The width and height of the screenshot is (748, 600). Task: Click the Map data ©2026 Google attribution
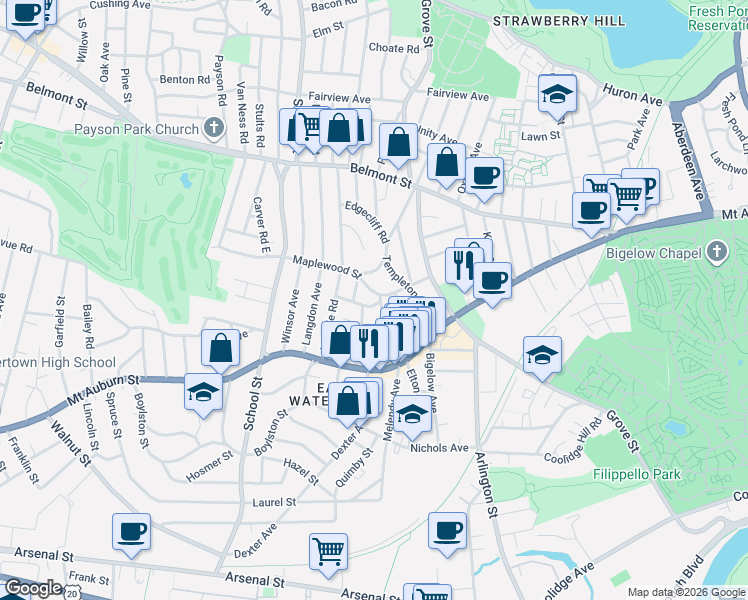click(686, 592)
